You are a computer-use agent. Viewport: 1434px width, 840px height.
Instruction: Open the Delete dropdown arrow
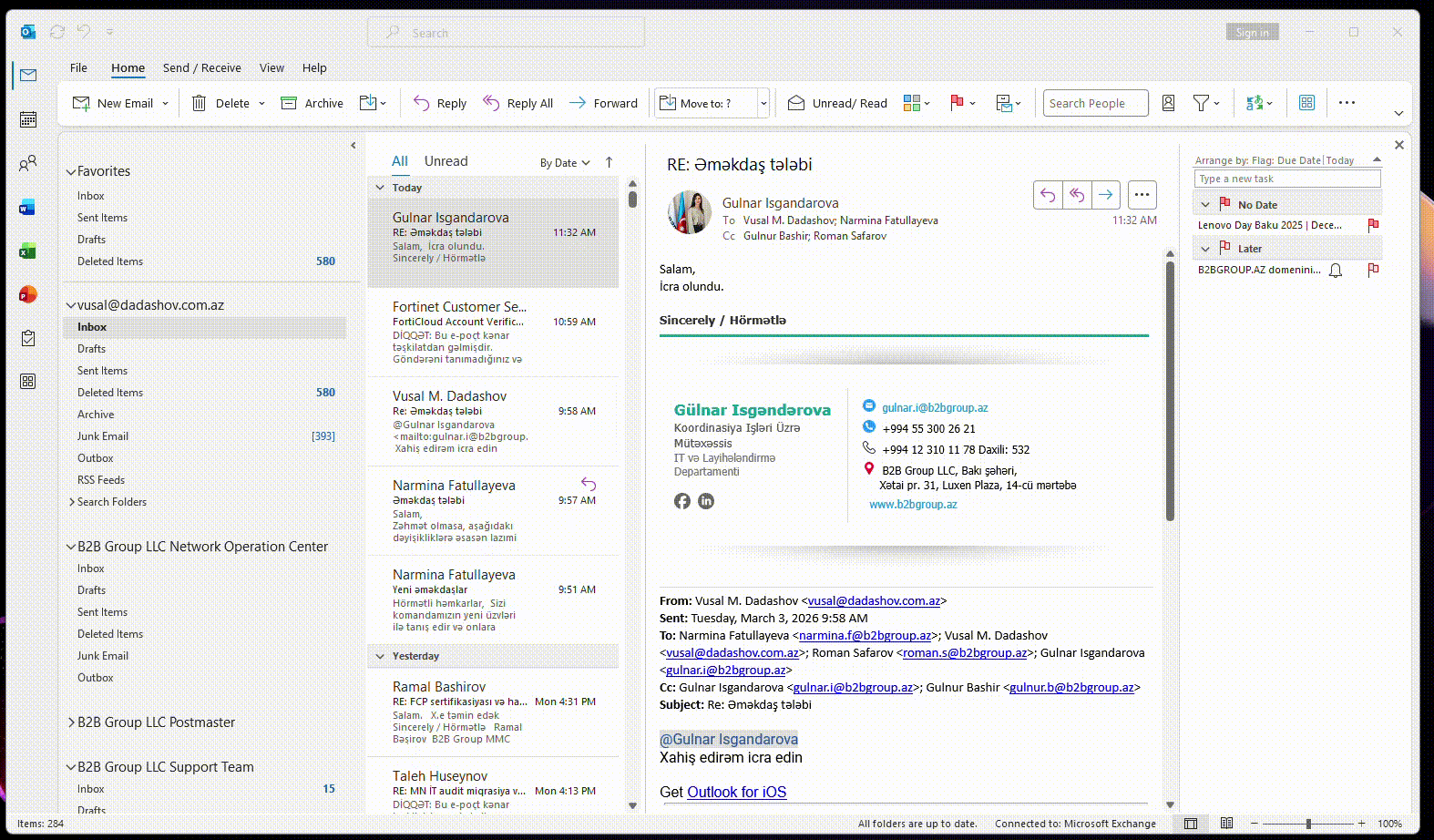pos(261,104)
